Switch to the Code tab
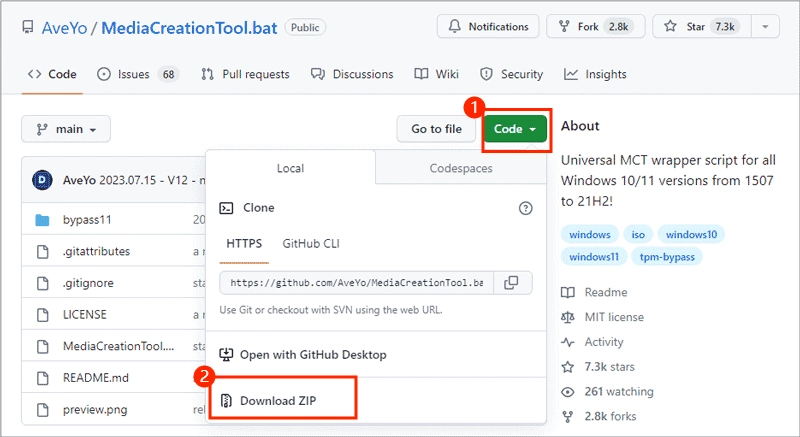Screen dimensions: 800x437 52,74
